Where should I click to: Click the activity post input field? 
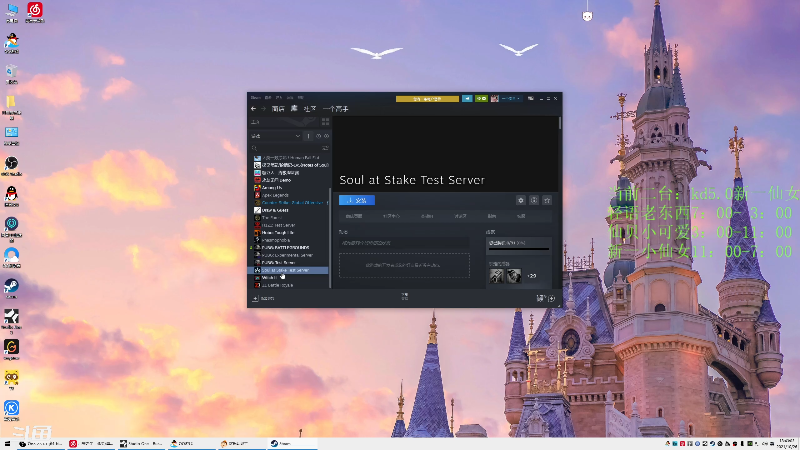tap(404, 243)
